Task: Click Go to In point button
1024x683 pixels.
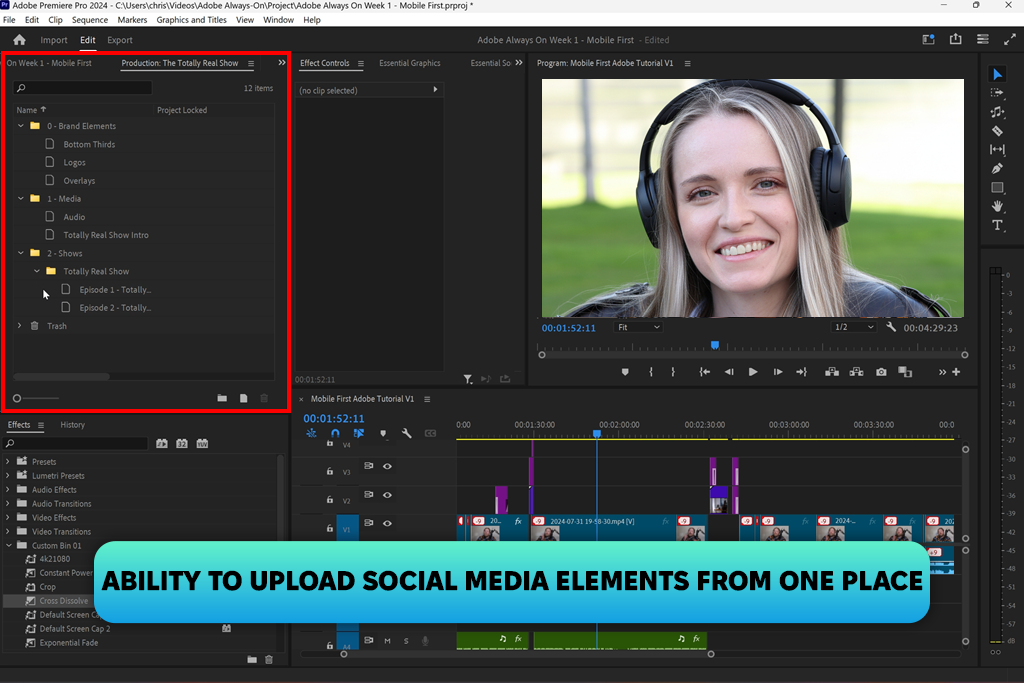Action: 705,372
